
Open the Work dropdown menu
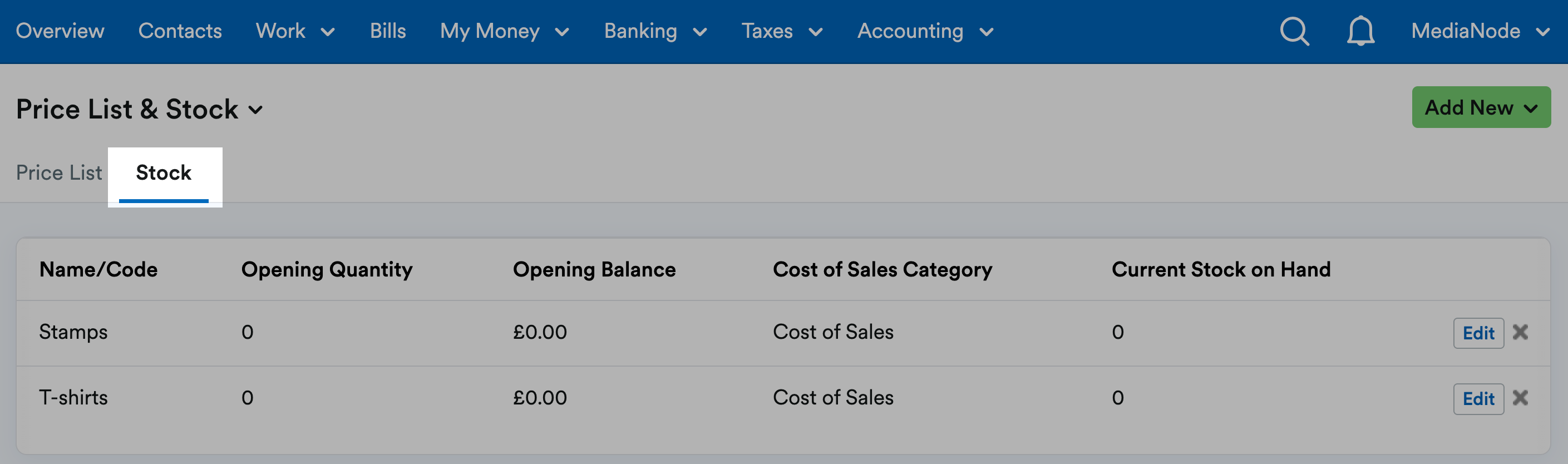click(x=295, y=31)
